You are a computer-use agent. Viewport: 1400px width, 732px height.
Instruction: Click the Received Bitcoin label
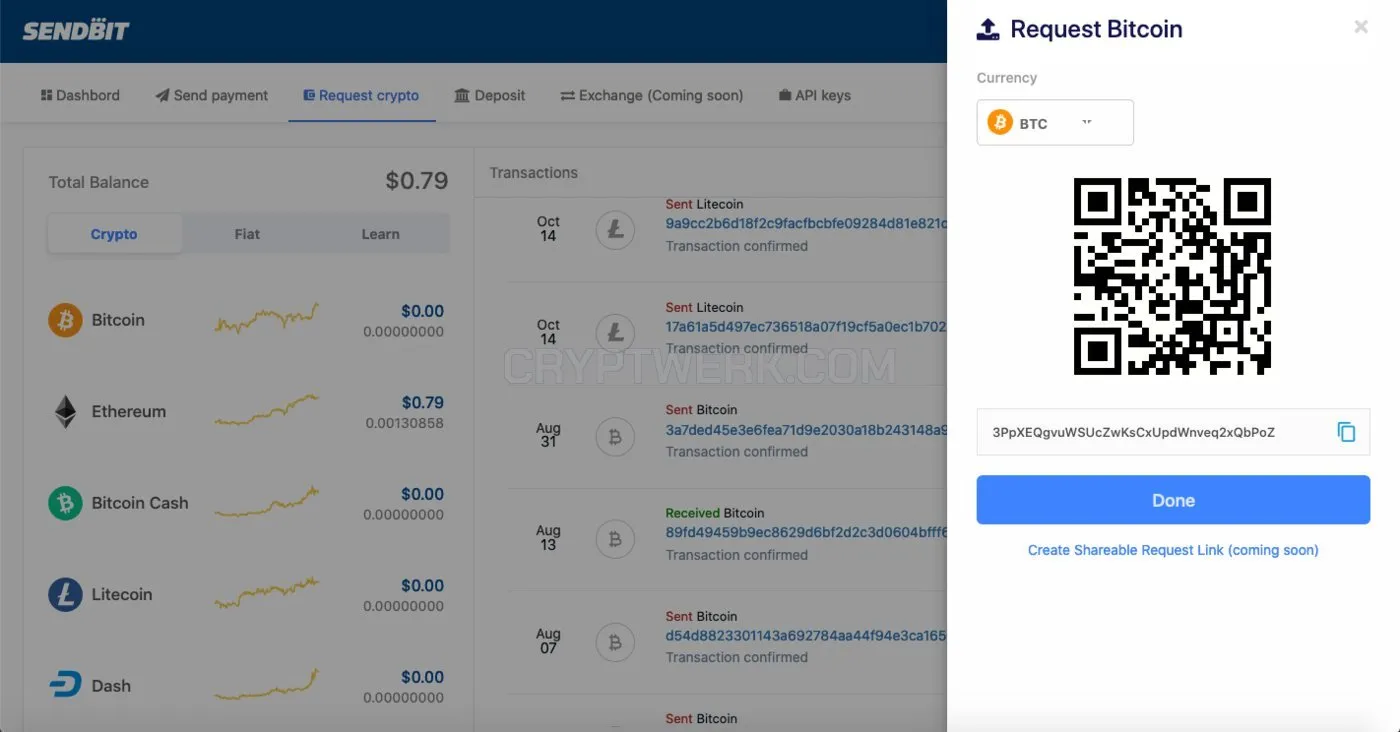tap(715, 513)
